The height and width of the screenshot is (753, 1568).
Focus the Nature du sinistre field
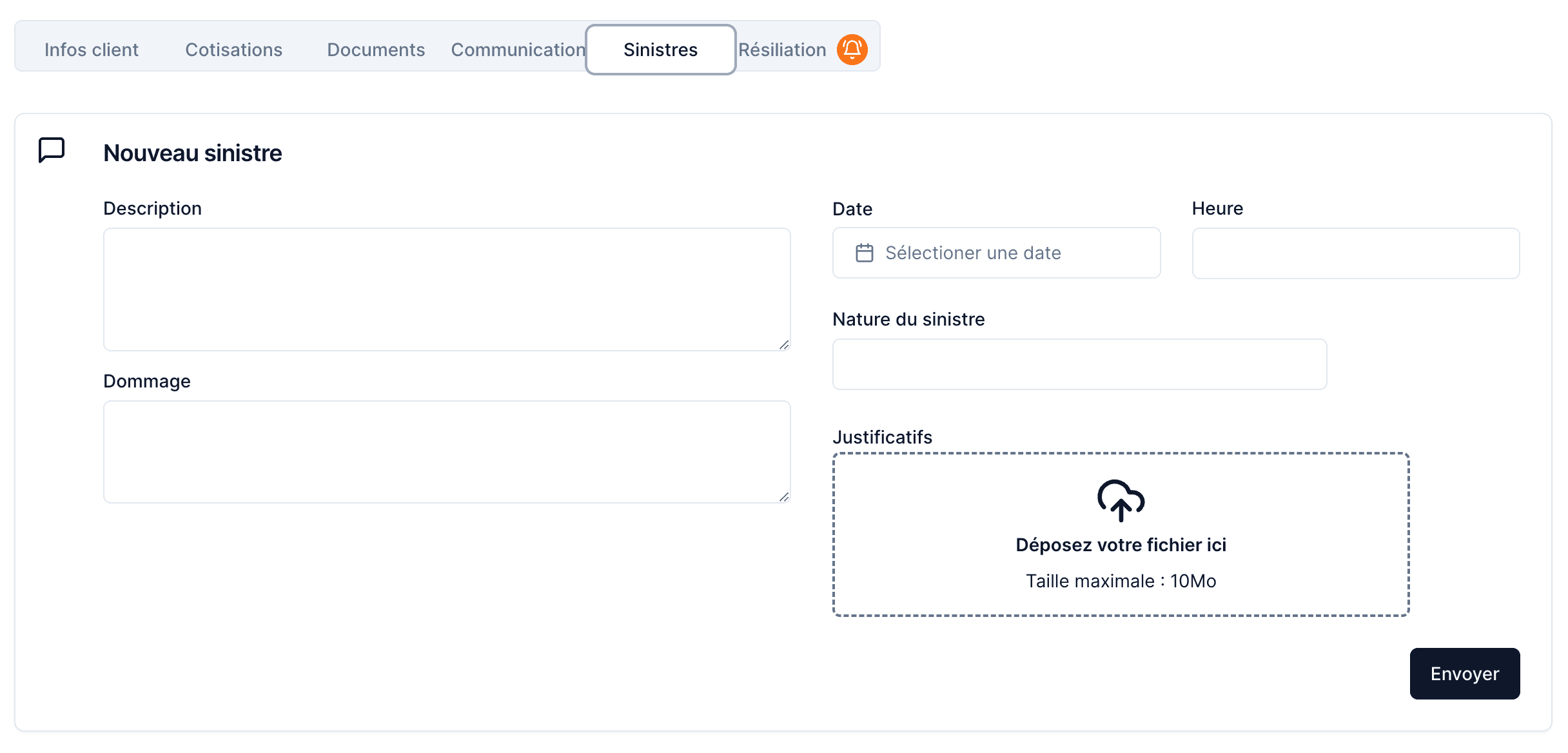(x=1079, y=364)
